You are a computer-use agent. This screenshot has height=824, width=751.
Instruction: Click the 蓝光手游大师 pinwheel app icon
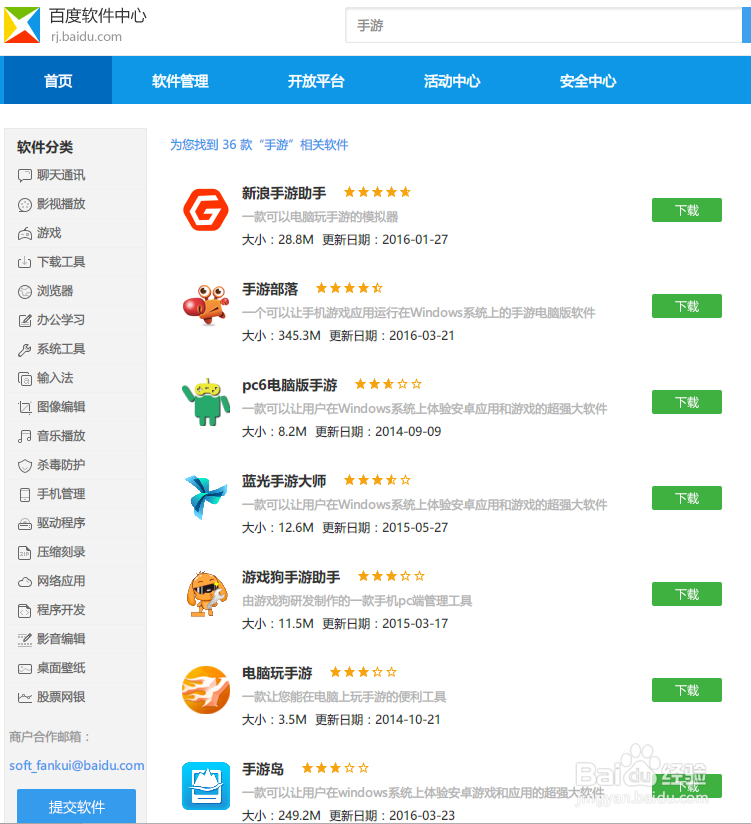pyautogui.click(x=205, y=497)
